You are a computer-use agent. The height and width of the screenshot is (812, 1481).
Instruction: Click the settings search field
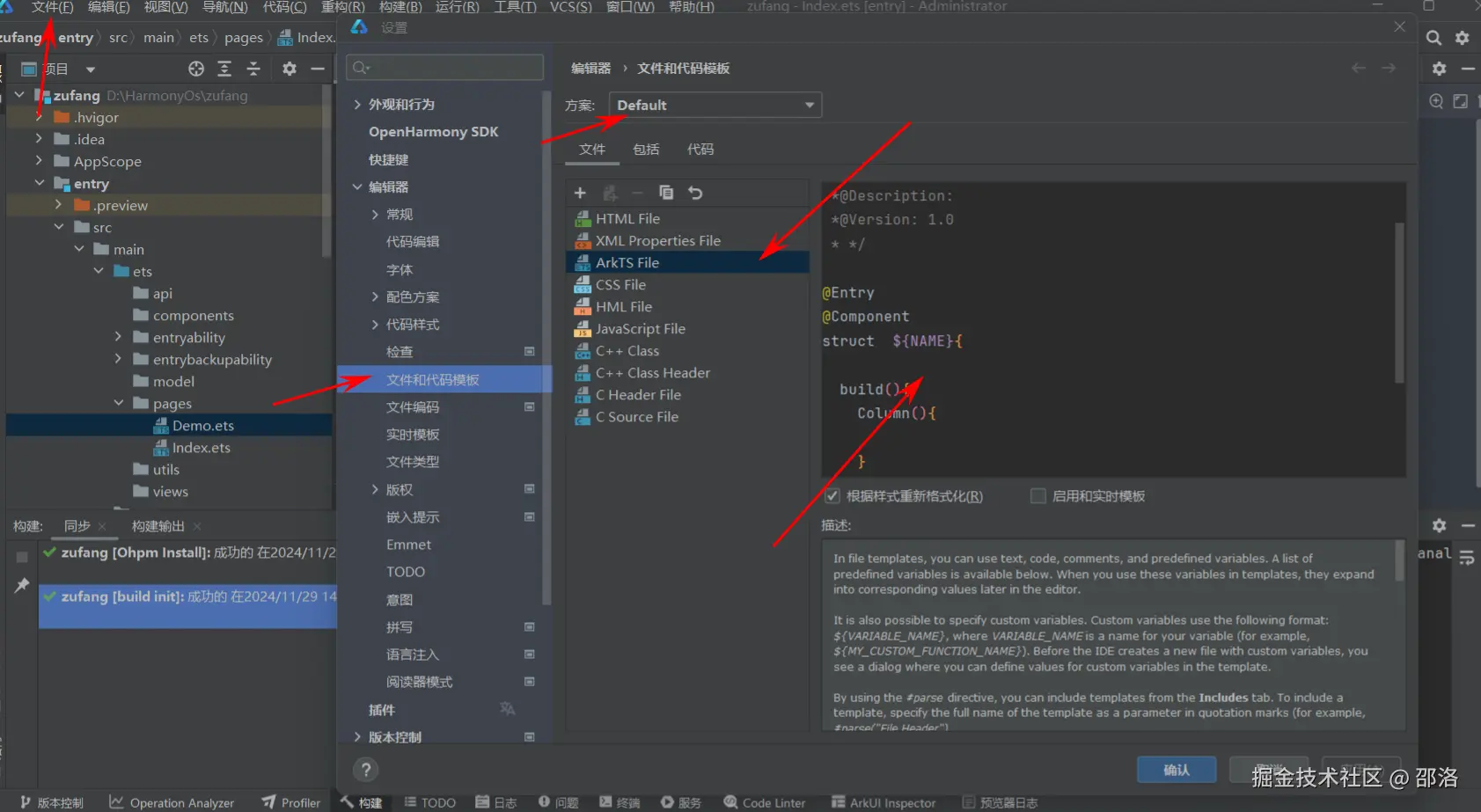445,68
